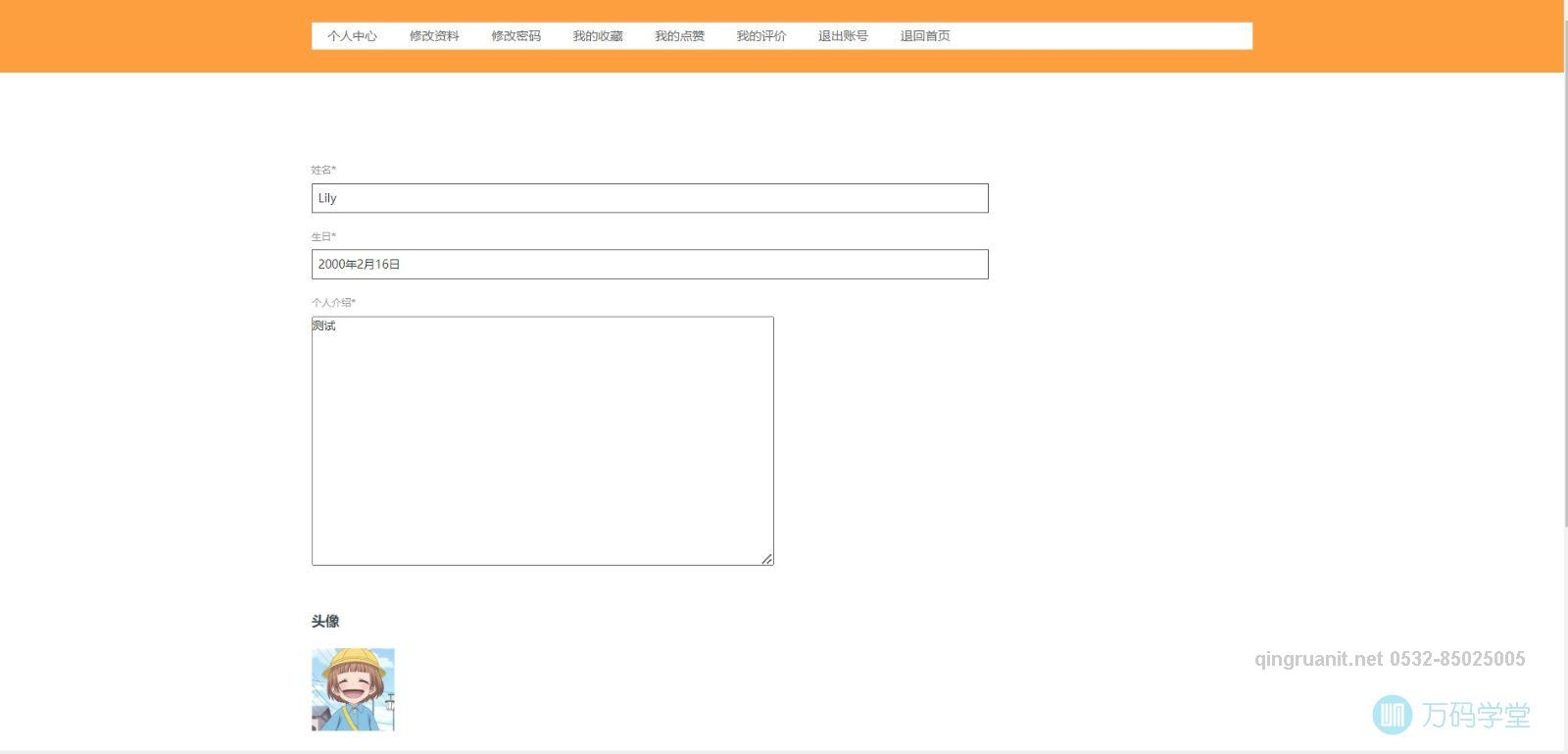Screen dimensions: 1568x754
Task: Return home via the 退回首页 link
Action: (925, 36)
